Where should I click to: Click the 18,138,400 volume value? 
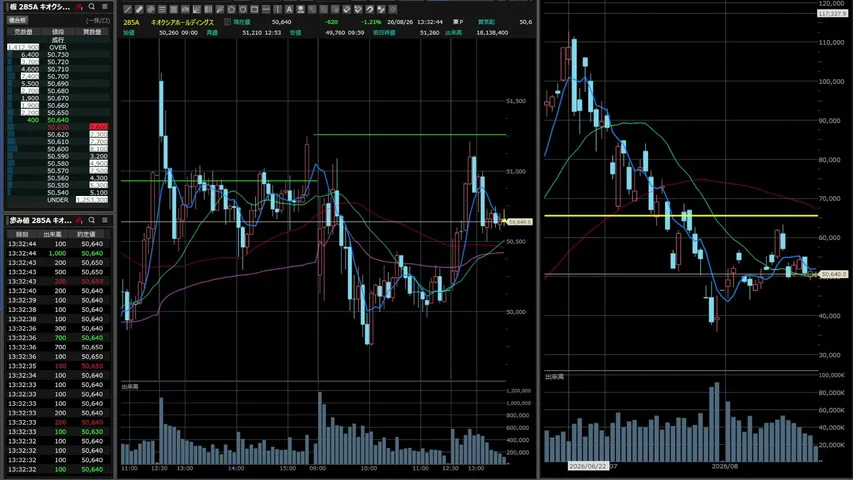(x=492, y=33)
